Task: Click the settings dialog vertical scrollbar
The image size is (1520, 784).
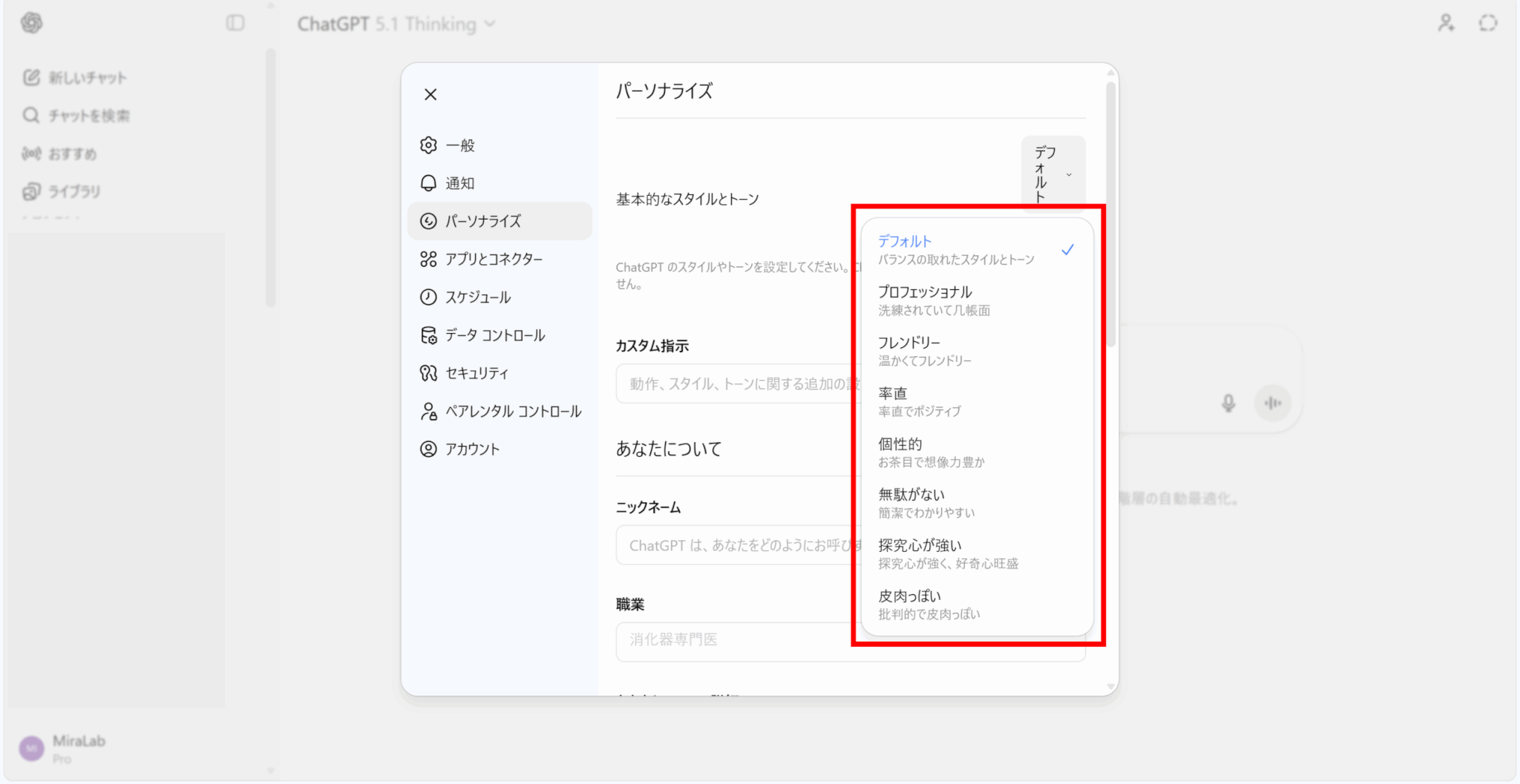Action: [x=1110, y=215]
